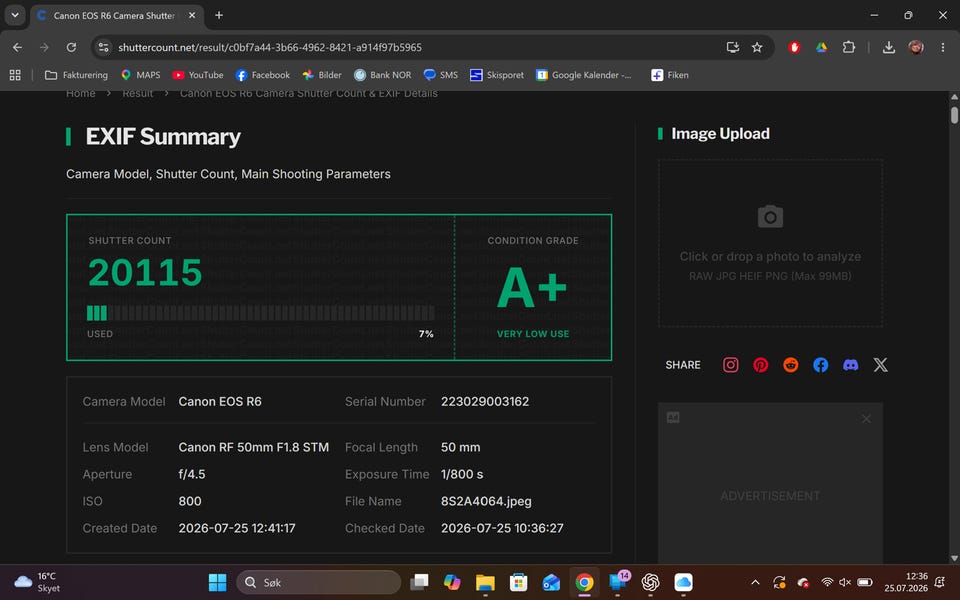Click the camera upload icon
This screenshot has height=600, width=960.
[x=770, y=217]
